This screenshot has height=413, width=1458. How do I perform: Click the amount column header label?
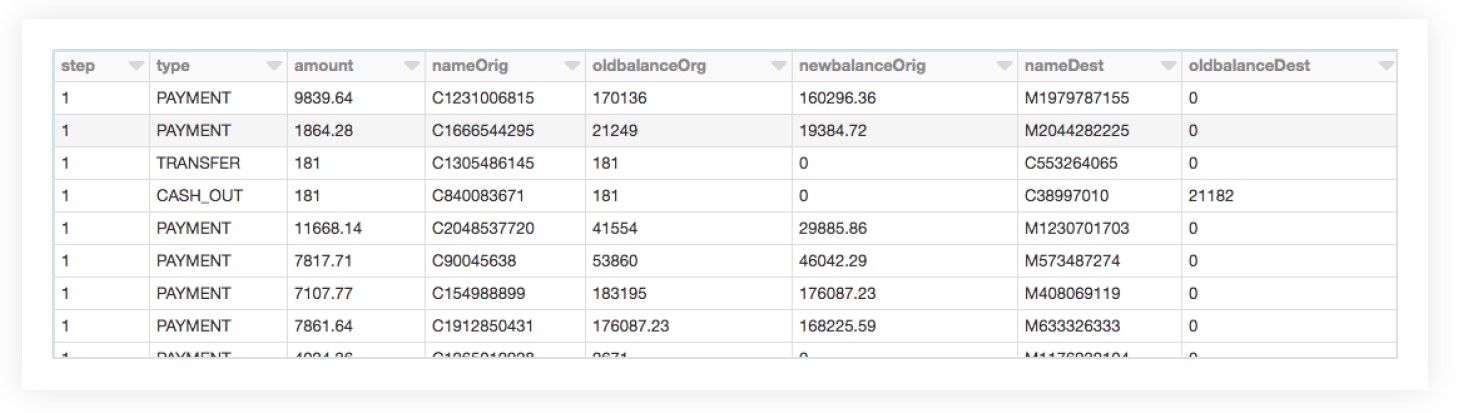[x=323, y=66]
